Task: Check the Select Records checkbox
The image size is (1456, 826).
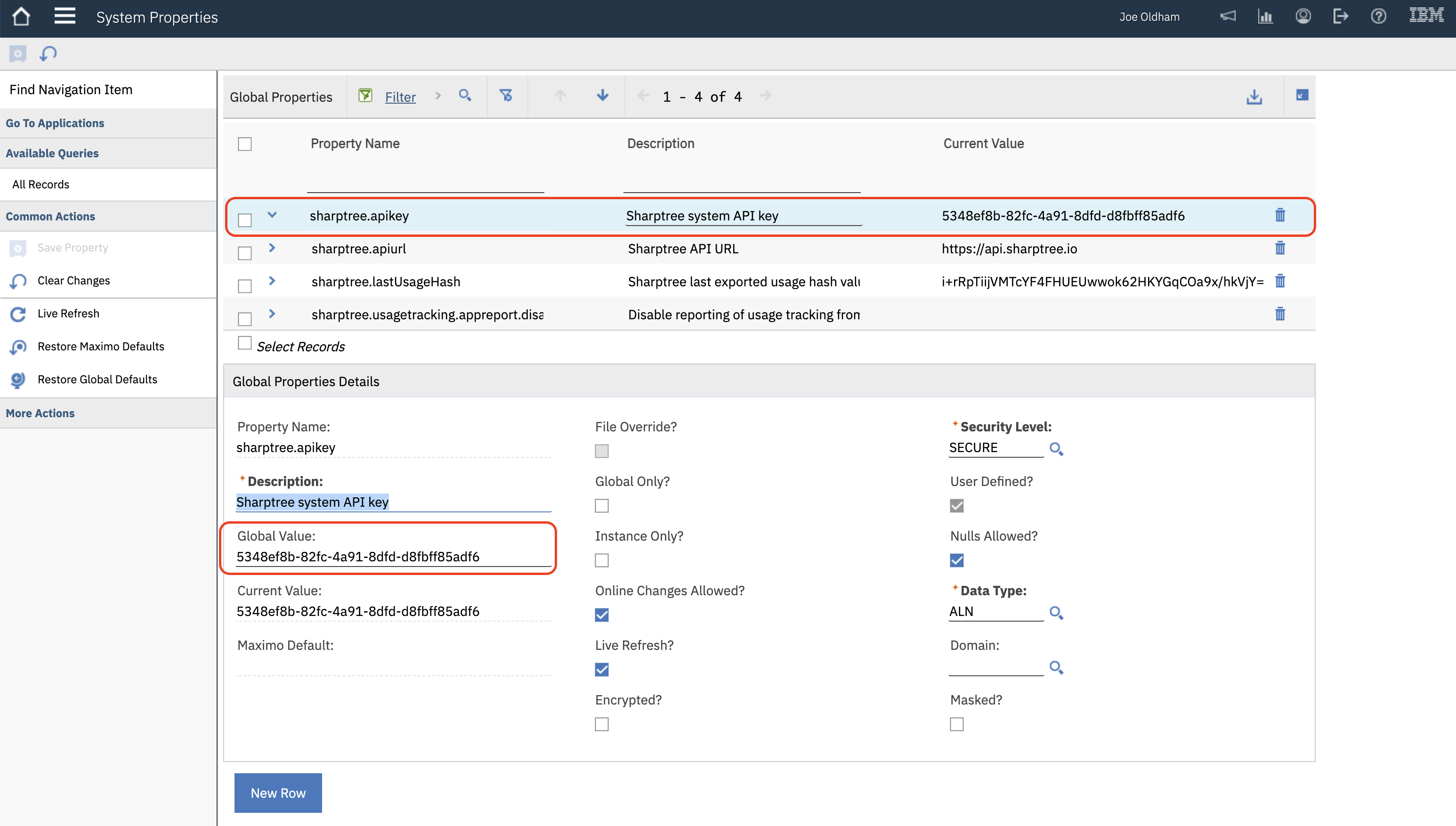Action: (244, 343)
